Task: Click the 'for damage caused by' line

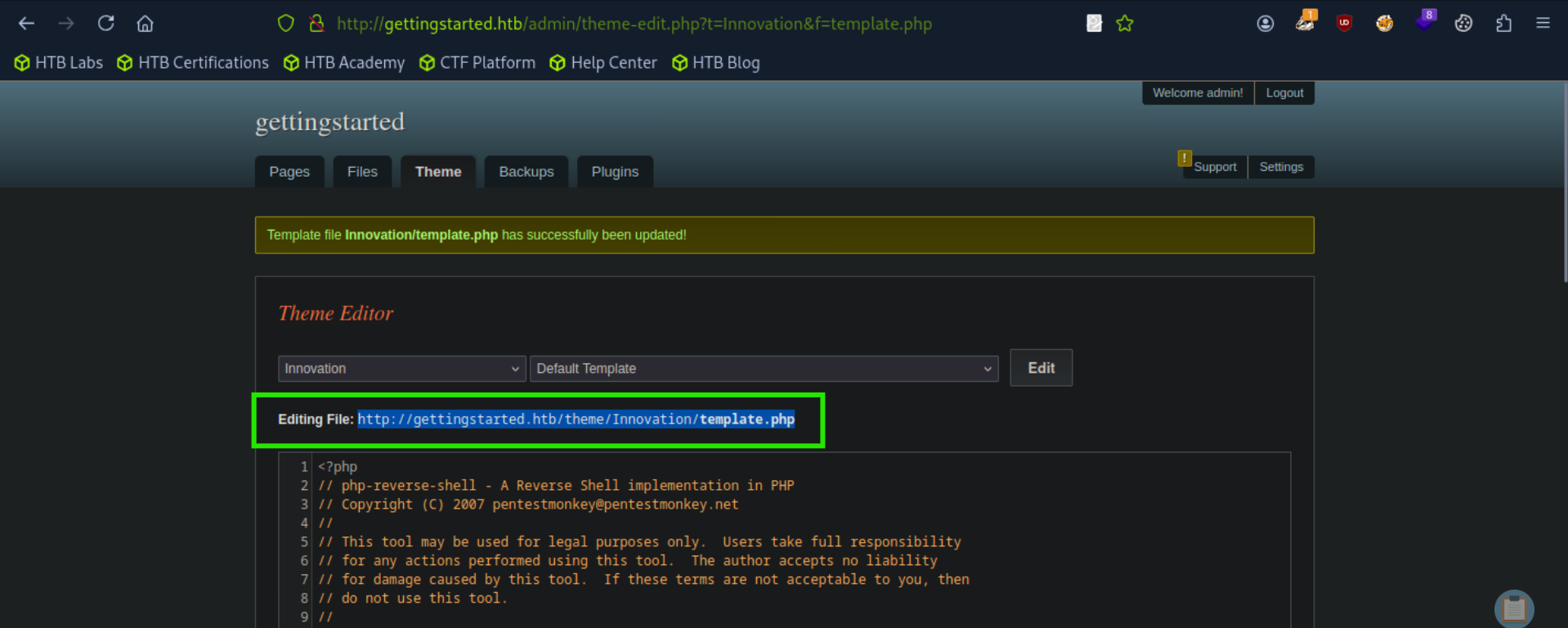Action: click(643, 580)
